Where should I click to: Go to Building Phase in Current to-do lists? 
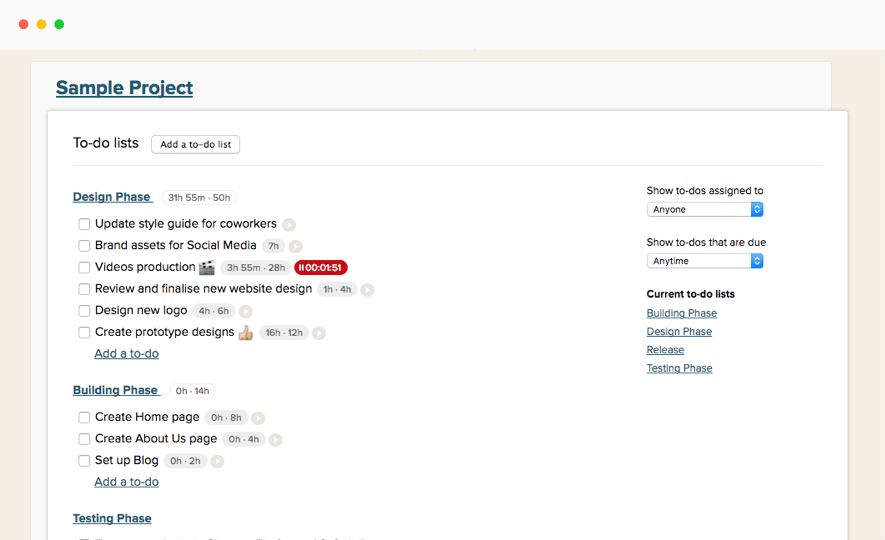682,313
